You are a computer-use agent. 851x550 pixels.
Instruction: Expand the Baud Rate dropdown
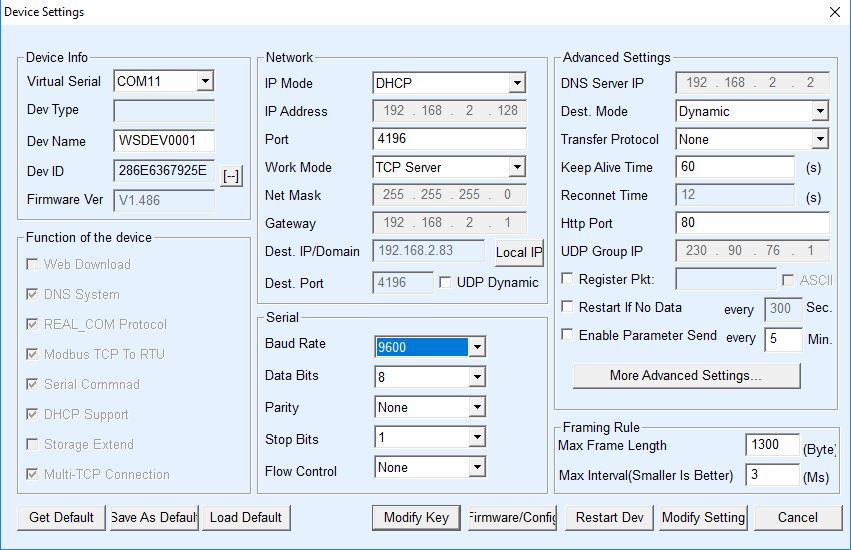point(477,348)
